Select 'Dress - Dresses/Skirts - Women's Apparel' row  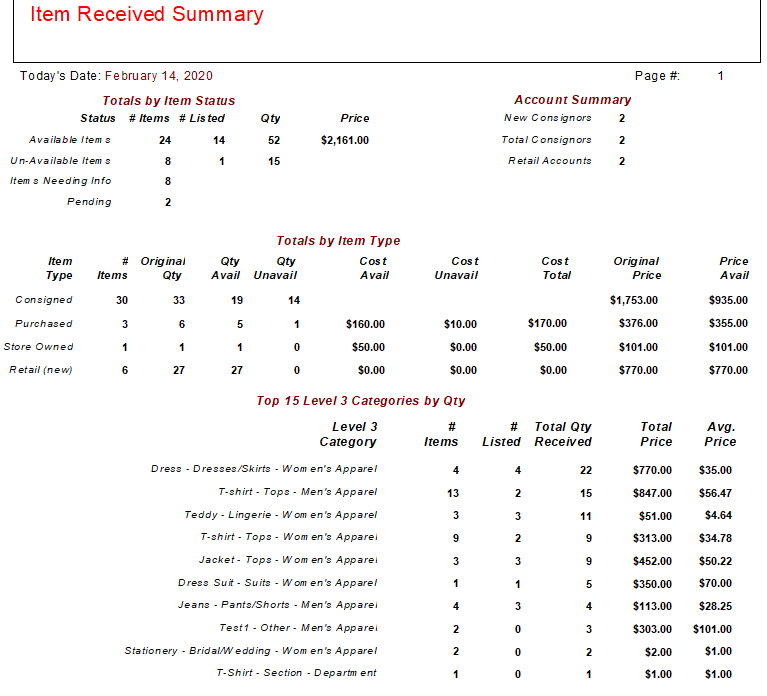[x=441, y=470]
